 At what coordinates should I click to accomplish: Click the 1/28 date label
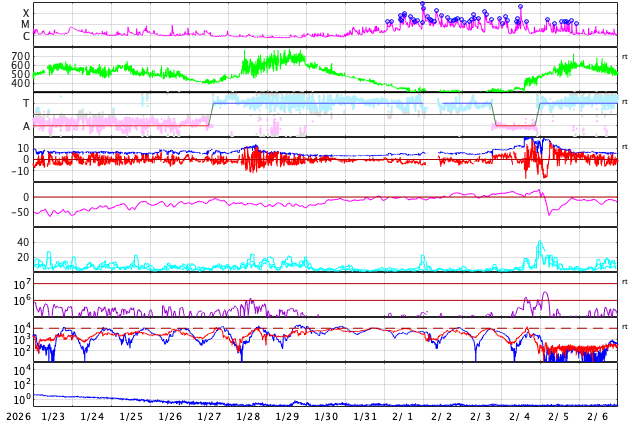248,416
